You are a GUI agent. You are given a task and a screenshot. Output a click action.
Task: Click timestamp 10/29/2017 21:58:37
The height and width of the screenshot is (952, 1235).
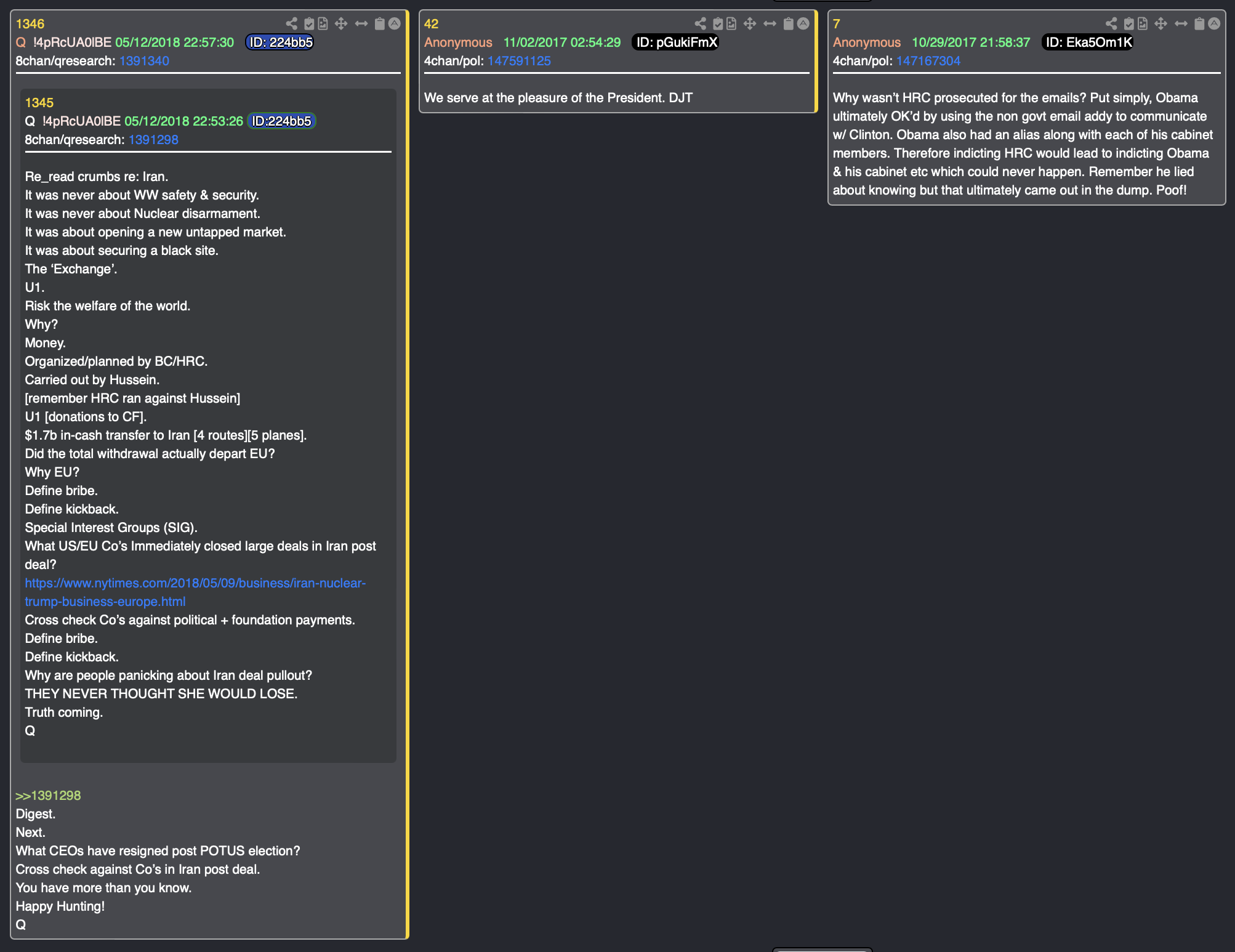(971, 42)
